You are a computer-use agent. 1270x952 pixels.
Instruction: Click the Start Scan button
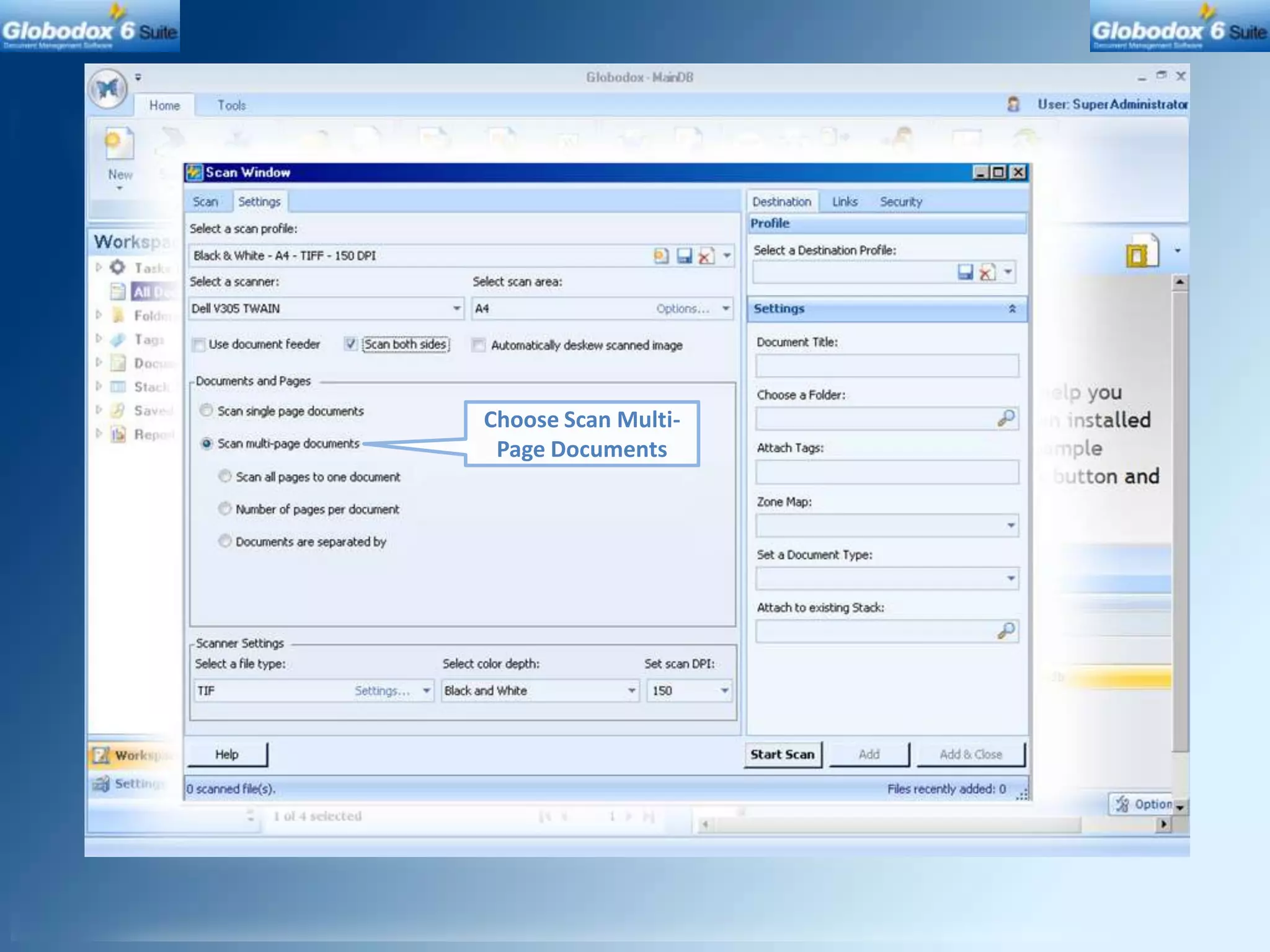783,754
